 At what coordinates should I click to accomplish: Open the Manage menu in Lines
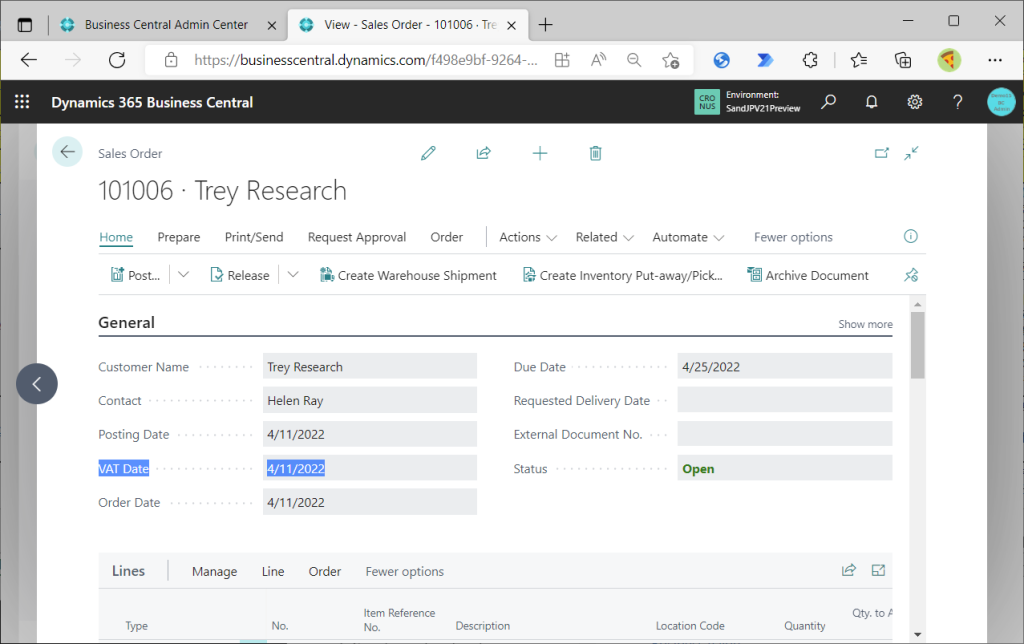click(x=214, y=572)
